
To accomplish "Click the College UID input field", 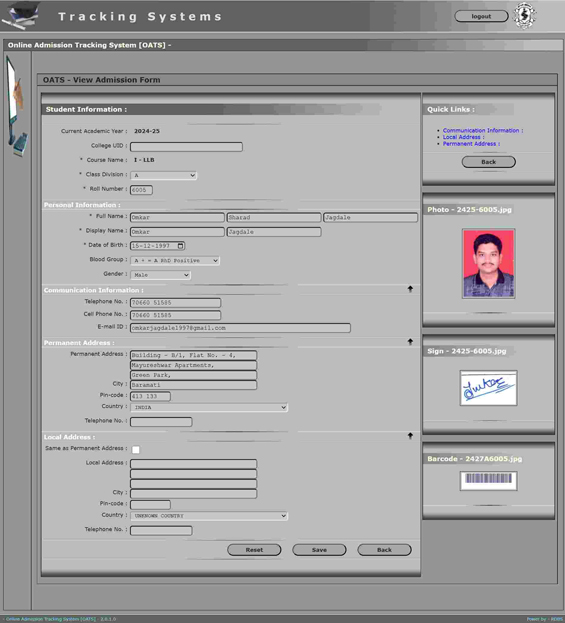I will [x=186, y=147].
